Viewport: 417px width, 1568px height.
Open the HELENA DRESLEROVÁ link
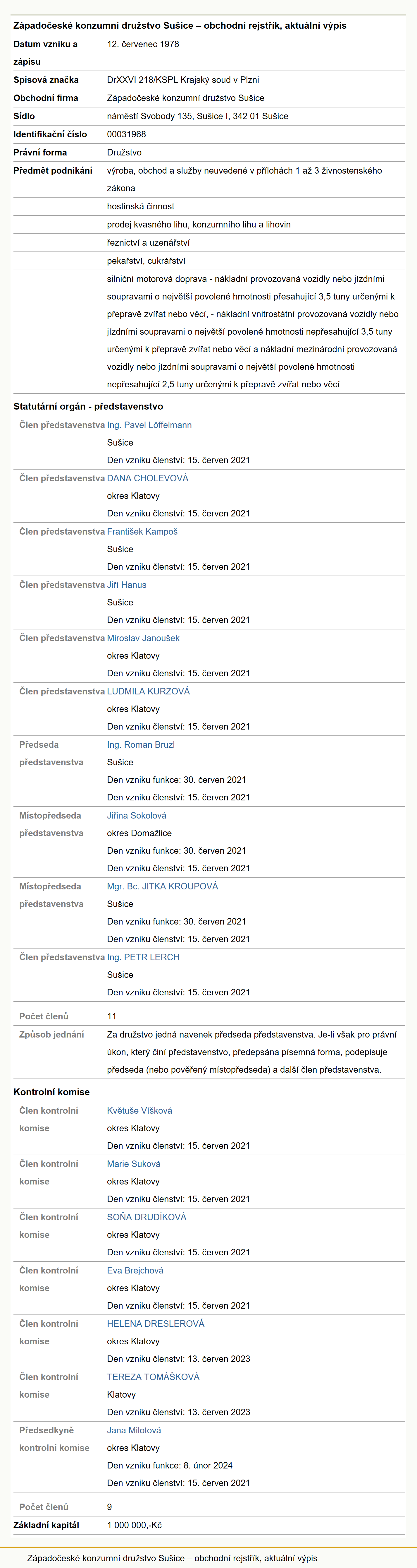pos(156,1324)
